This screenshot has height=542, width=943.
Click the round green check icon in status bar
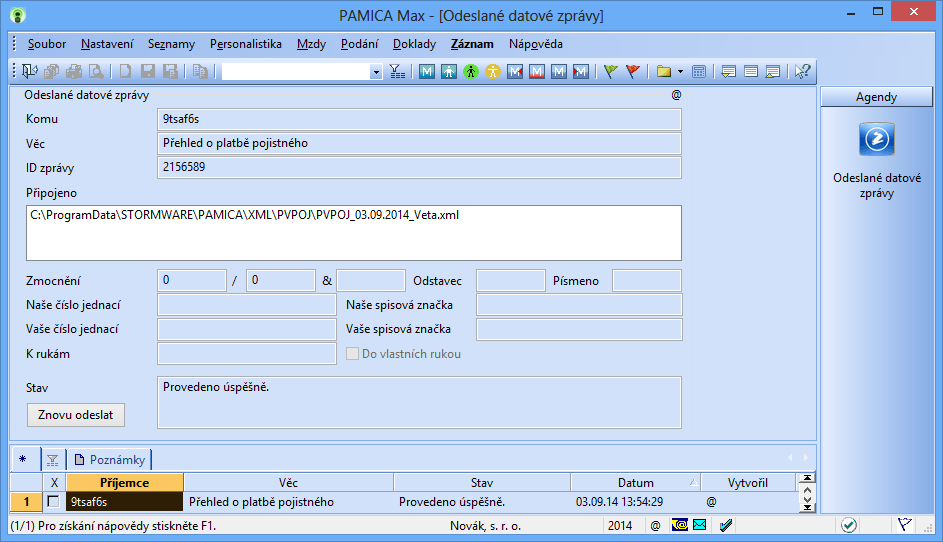(849, 525)
